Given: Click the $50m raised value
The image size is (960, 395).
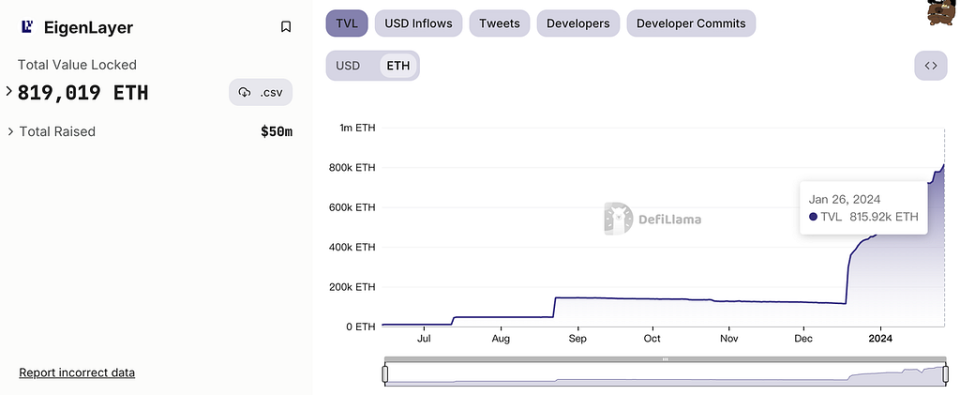Looking at the screenshot, I should [276, 132].
